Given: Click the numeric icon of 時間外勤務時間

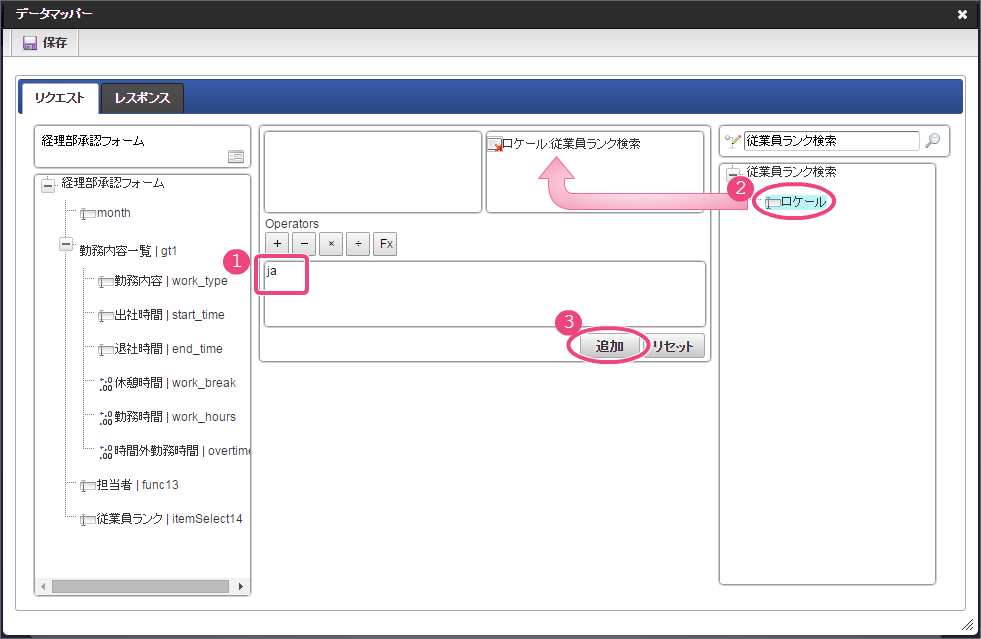Looking at the screenshot, I should pyautogui.click(x=106, y=451).
